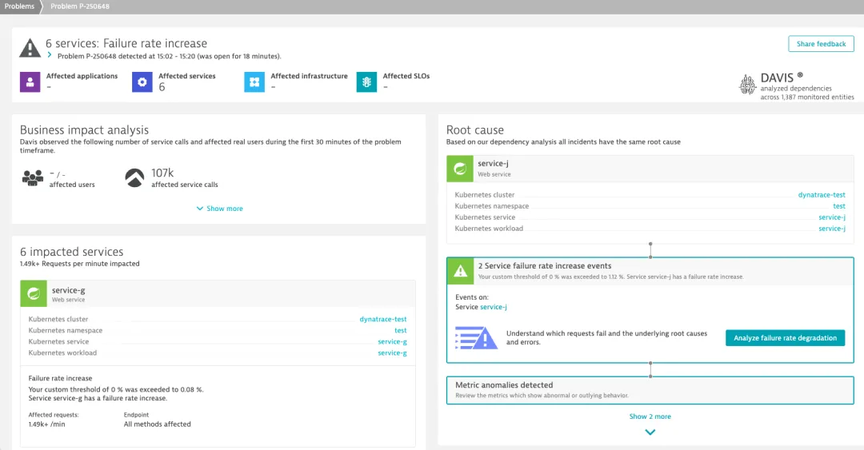Click the blue Affected services gear icon

(x=142, y=82)
